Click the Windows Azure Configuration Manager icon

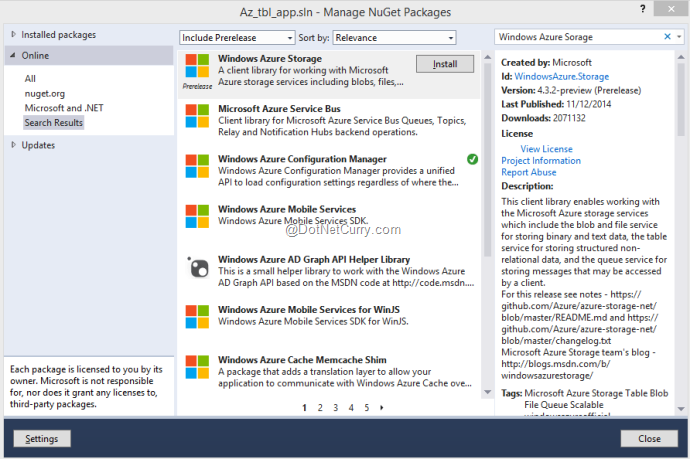click(197, 166)
